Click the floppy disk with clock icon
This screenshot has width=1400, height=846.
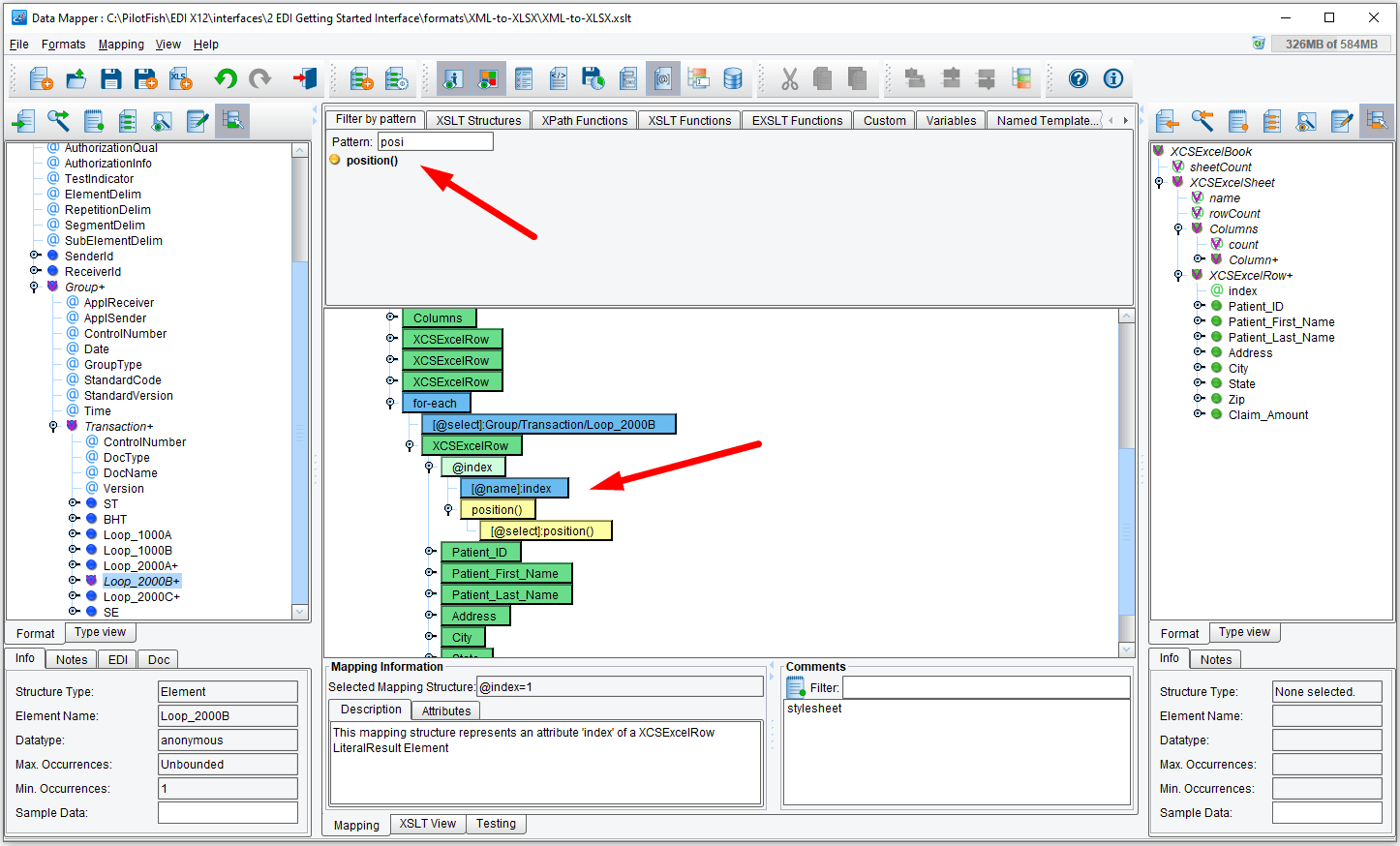coord(593,78)
